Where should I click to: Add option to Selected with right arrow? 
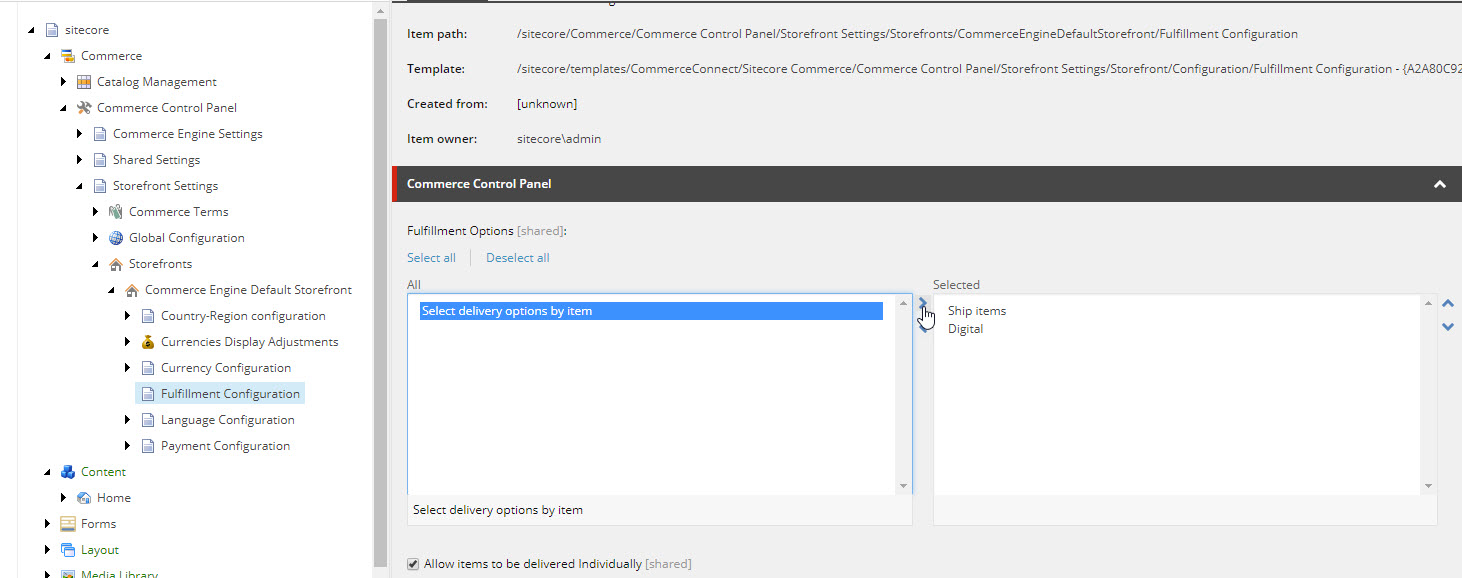(x=923, y=301)
